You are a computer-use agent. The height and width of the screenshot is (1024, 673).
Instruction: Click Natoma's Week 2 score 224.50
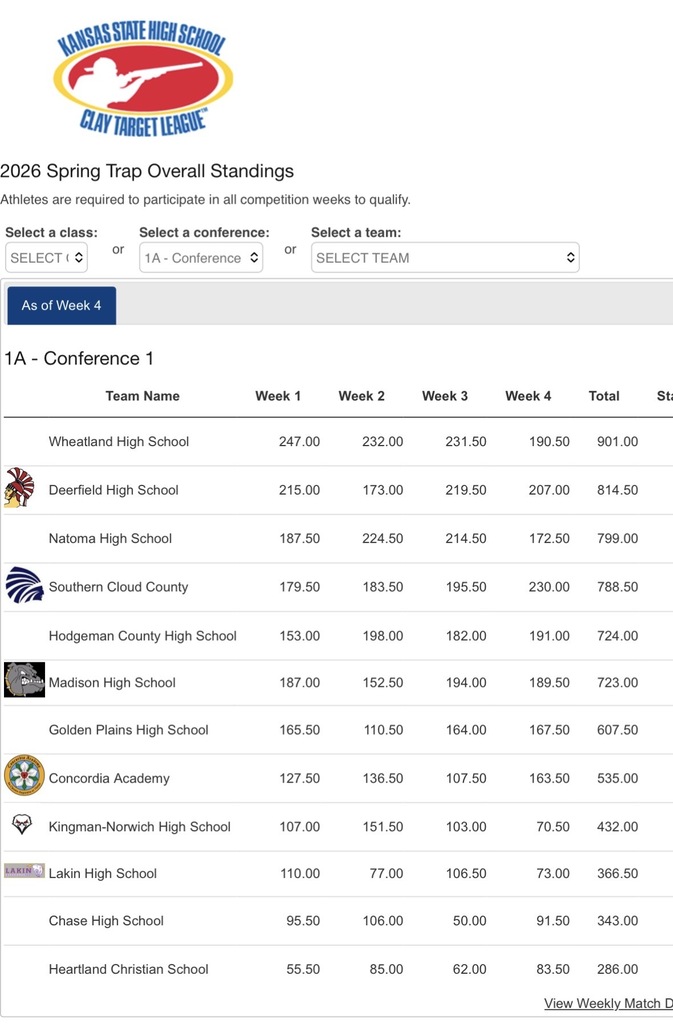383,538
